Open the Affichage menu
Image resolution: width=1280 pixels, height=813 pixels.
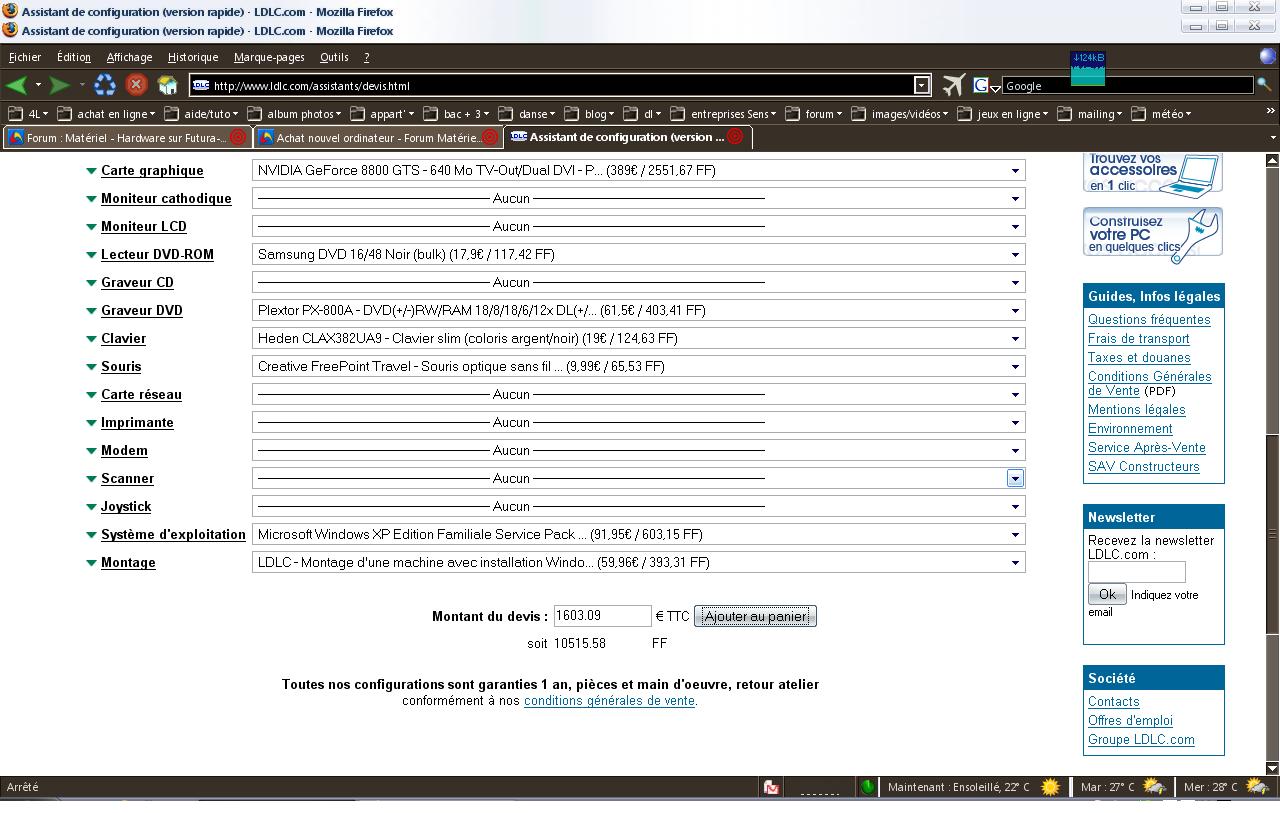tap(129, 57)
